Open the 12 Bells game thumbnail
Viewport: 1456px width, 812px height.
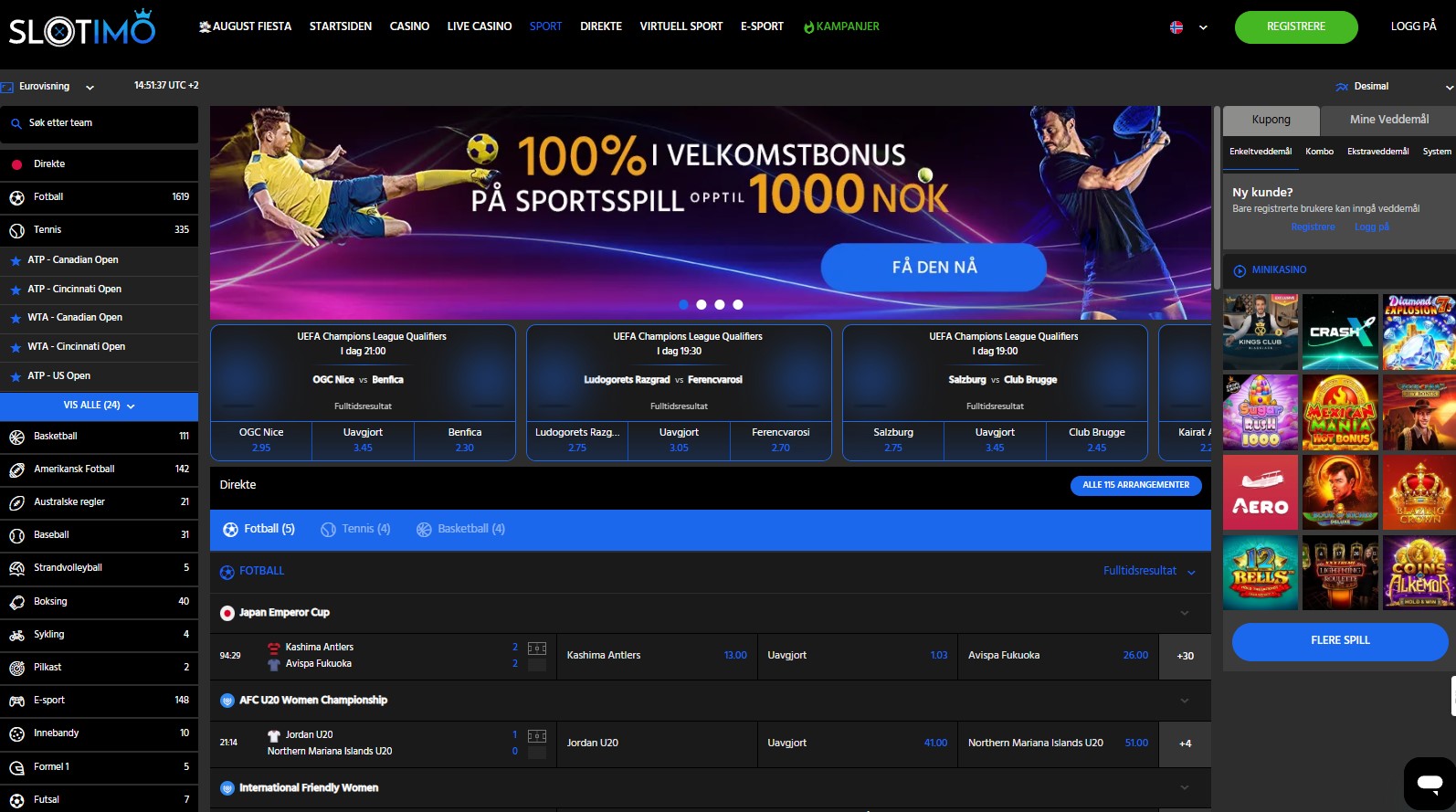1261,574
